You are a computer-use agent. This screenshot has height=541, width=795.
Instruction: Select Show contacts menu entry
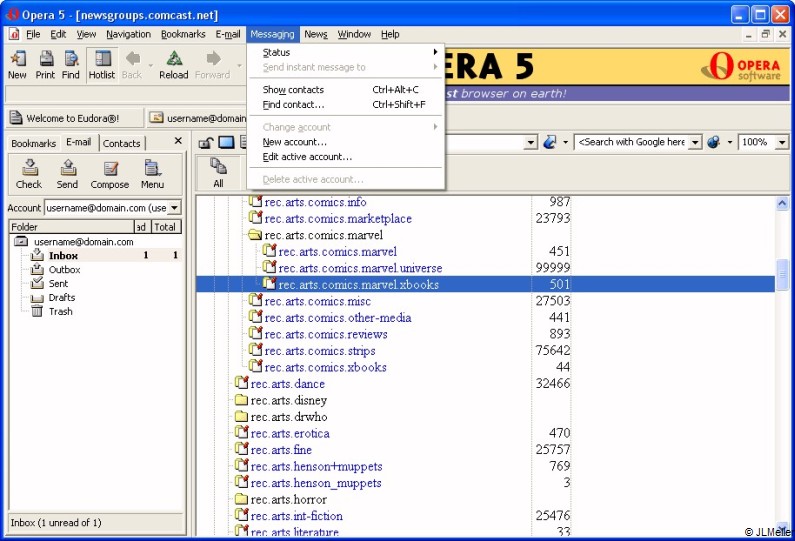click(x=346, y=90)
